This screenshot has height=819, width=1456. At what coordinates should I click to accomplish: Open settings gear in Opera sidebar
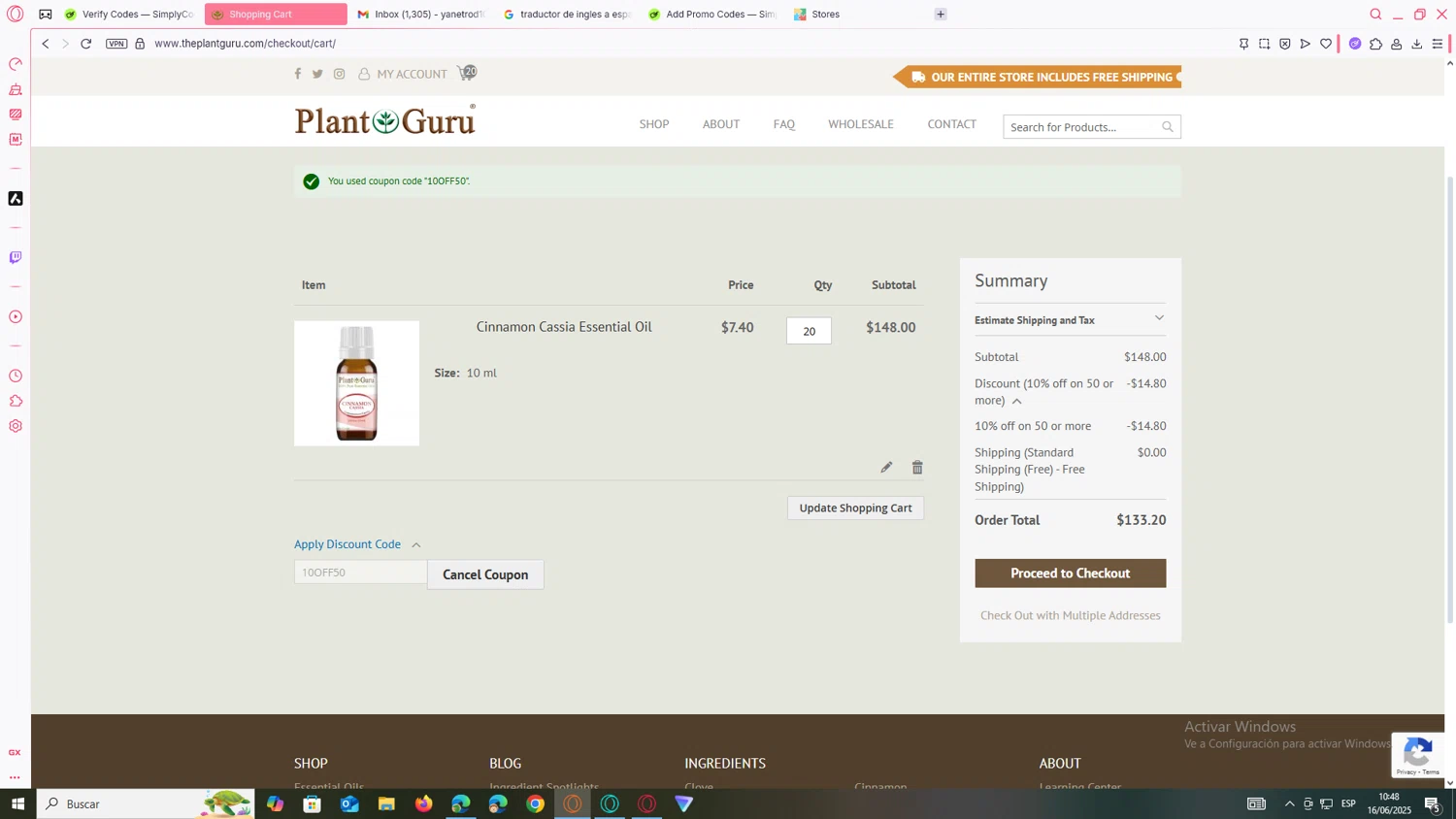[16, 426]
